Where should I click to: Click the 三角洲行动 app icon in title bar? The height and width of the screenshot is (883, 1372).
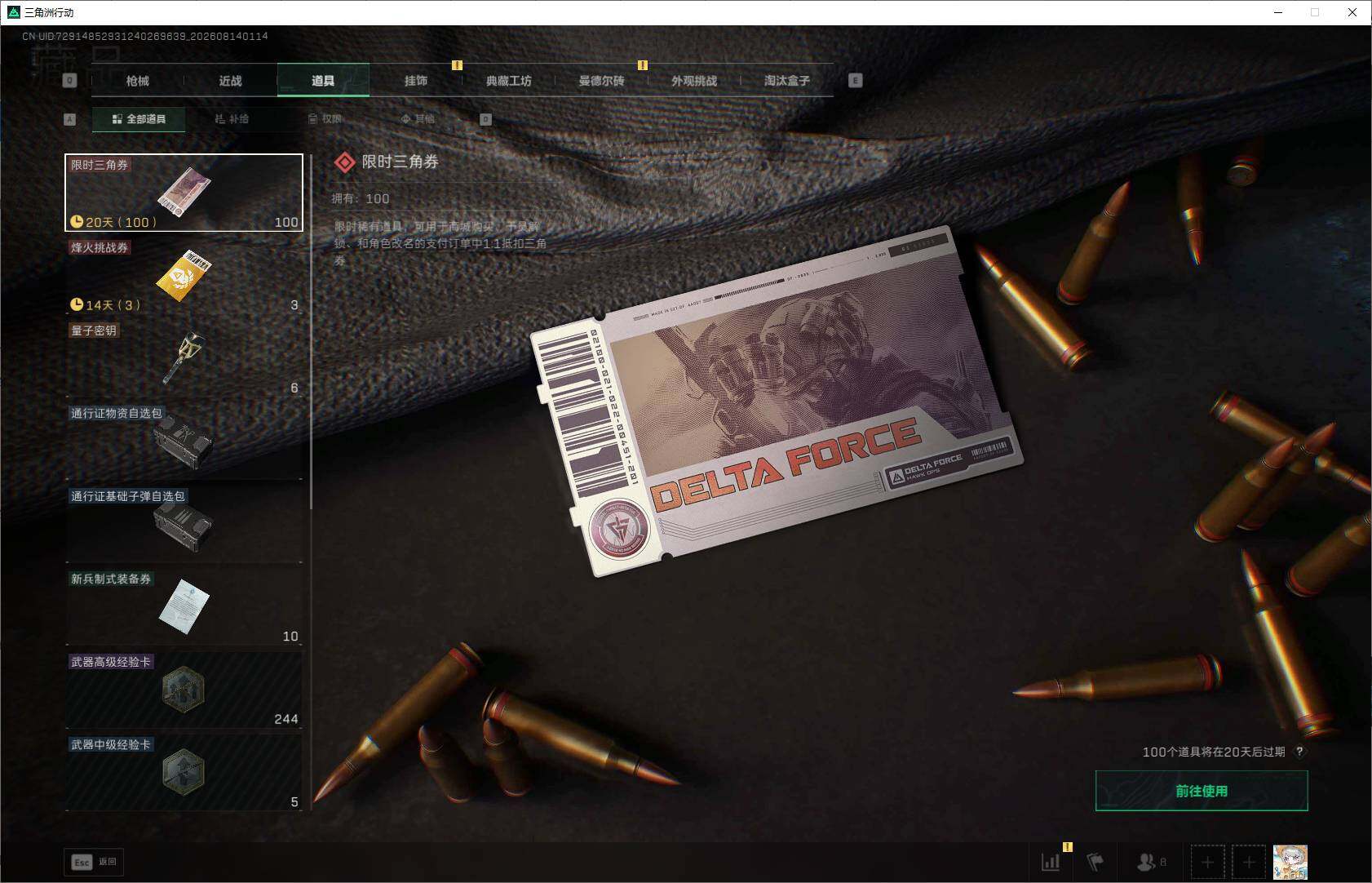click(x=13, y=12)
